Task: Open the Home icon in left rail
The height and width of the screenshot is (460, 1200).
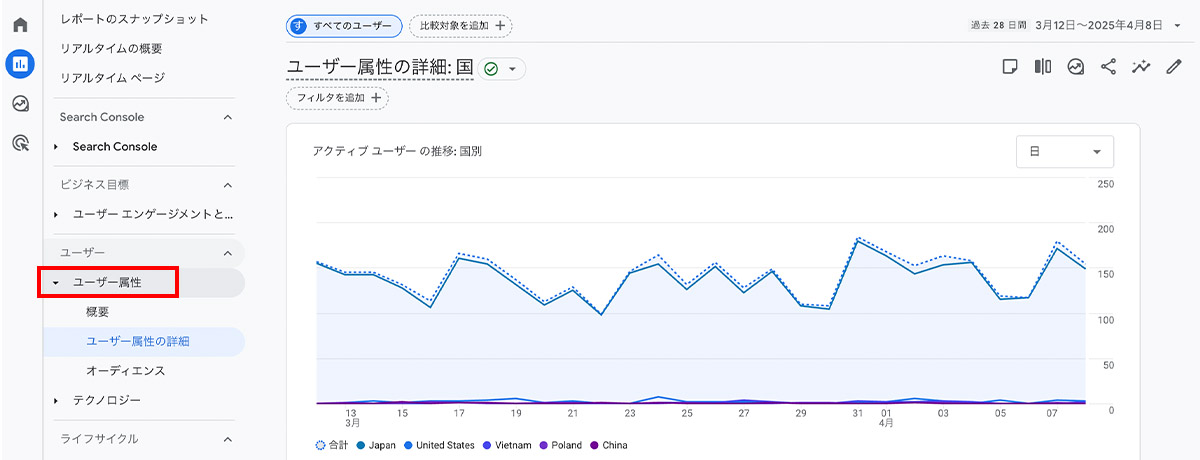Action: (20, 24)
